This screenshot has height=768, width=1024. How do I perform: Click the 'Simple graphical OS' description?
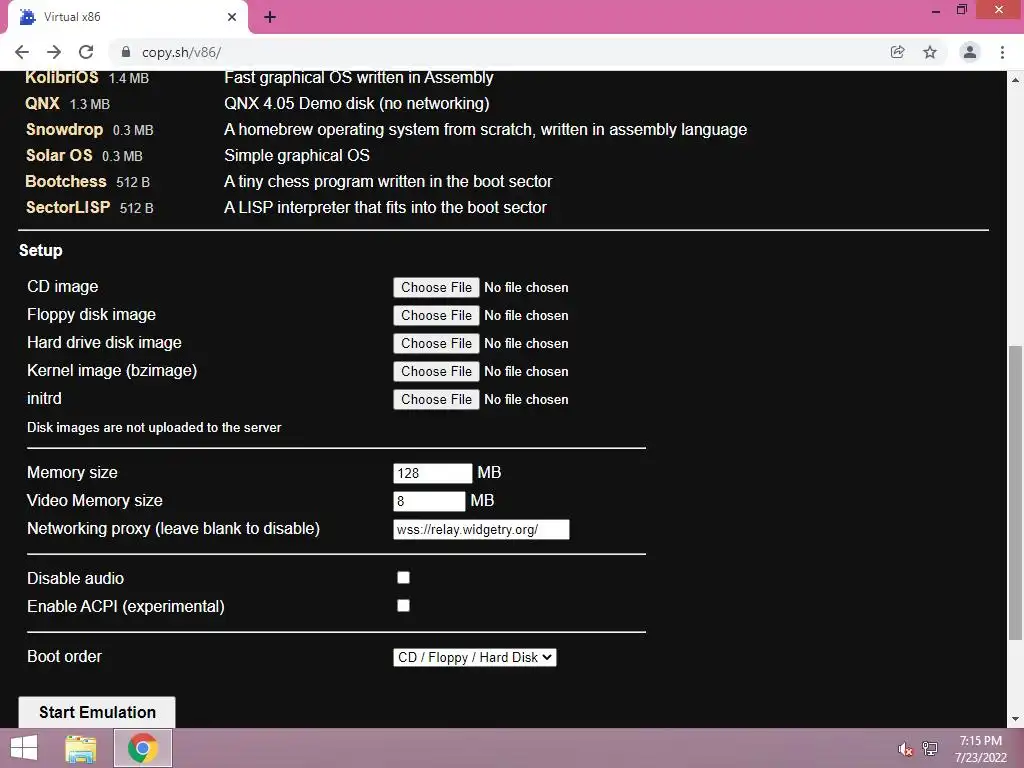[296, 155]
